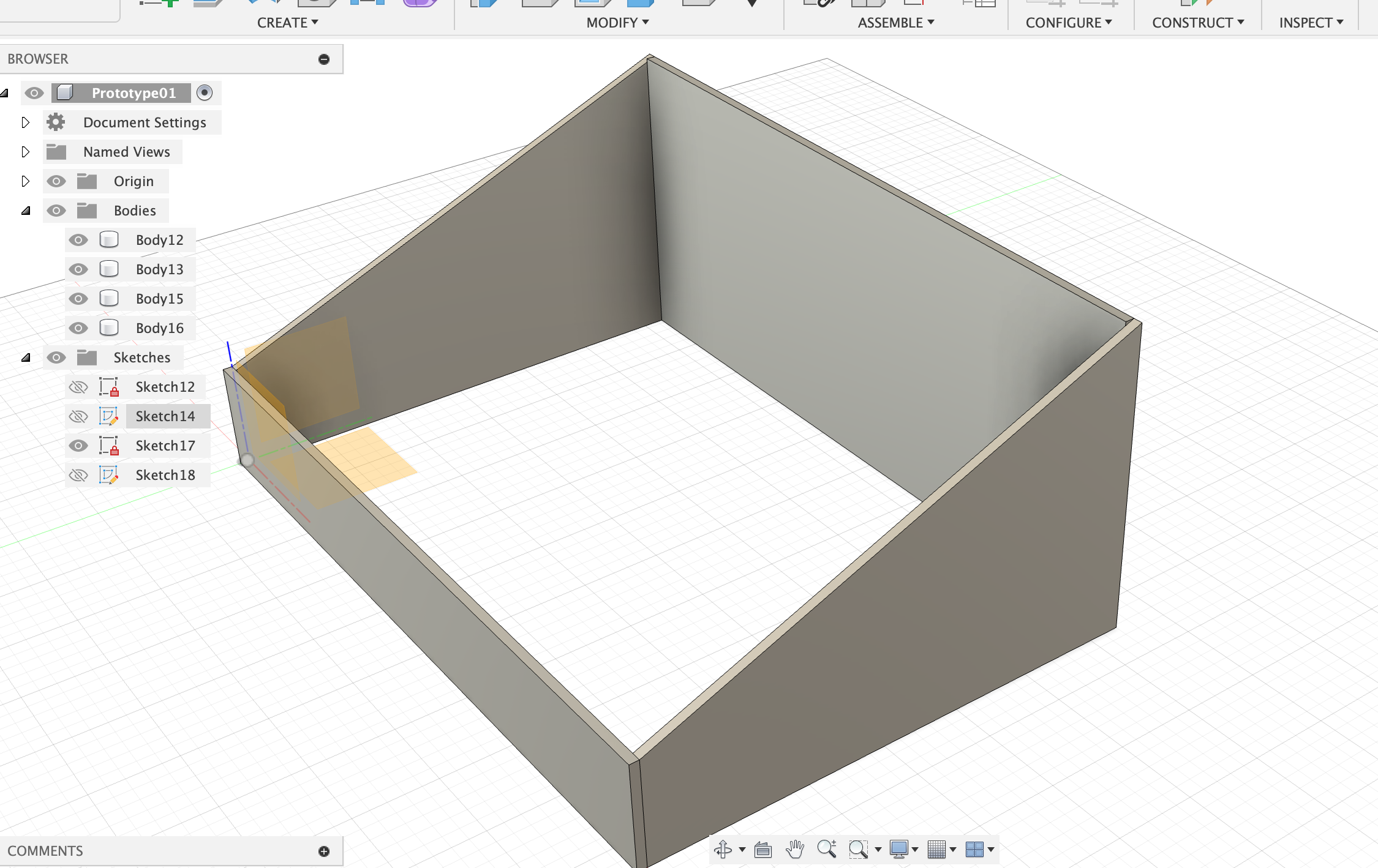The image size is (1378, 868).
Task: Open the CONSTRUCT menu
Action: click(x=1197, y=23)
